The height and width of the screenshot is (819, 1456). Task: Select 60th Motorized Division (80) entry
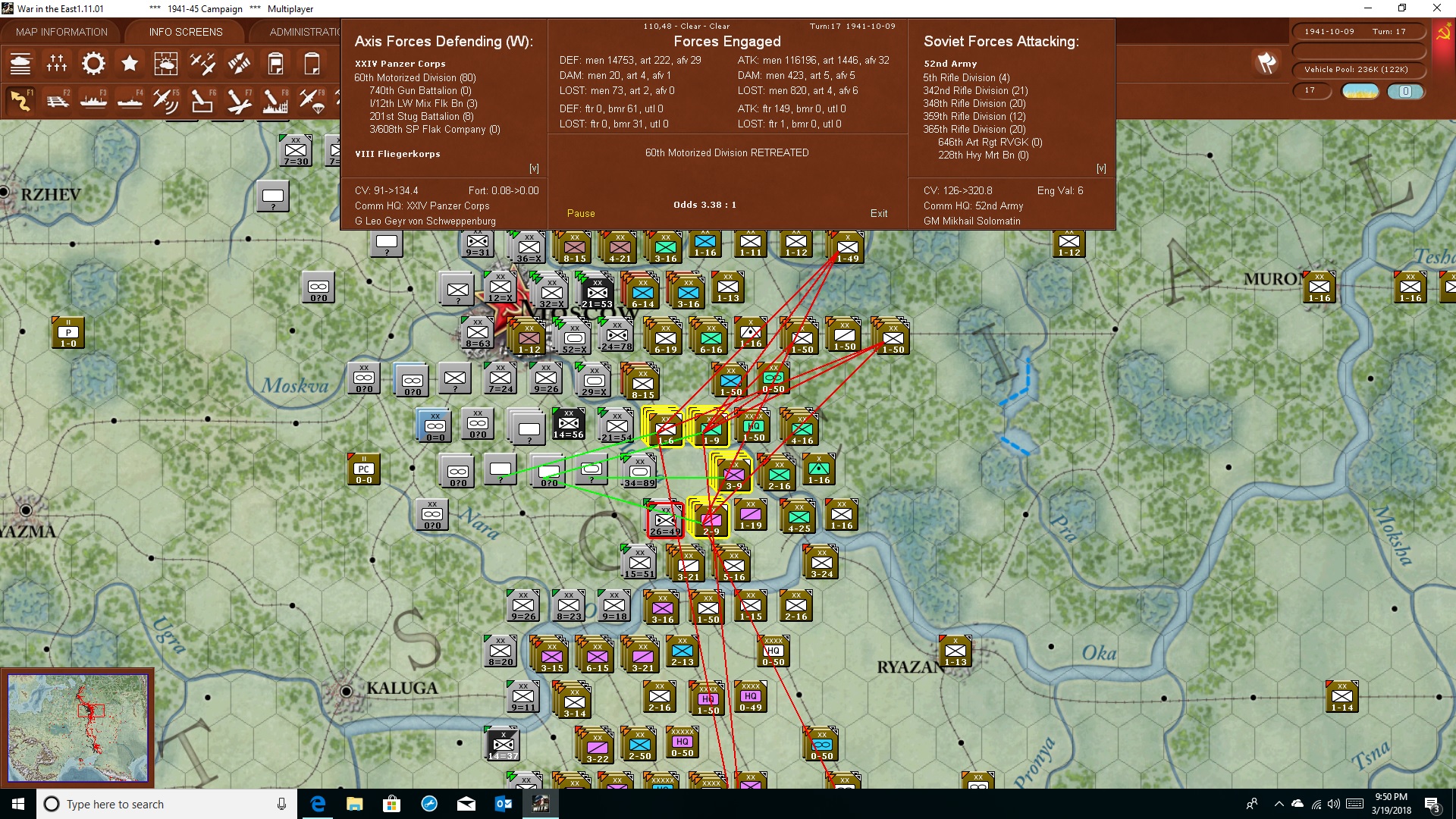415,77
